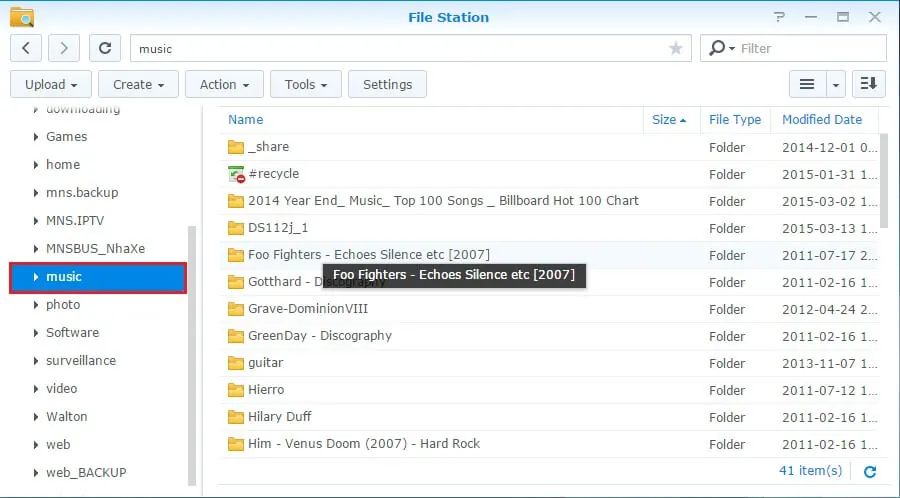Go back with the back arrow

tap(26, 48)
